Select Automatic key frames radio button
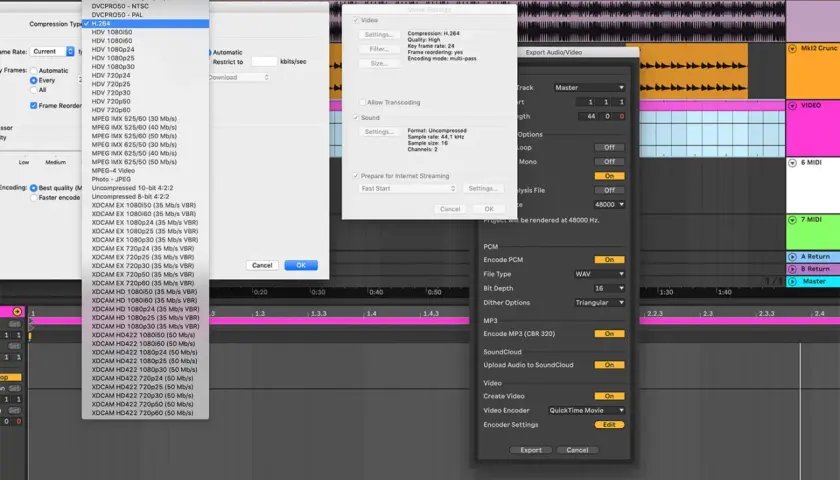840x480 pixels. [x=34, y=71]
